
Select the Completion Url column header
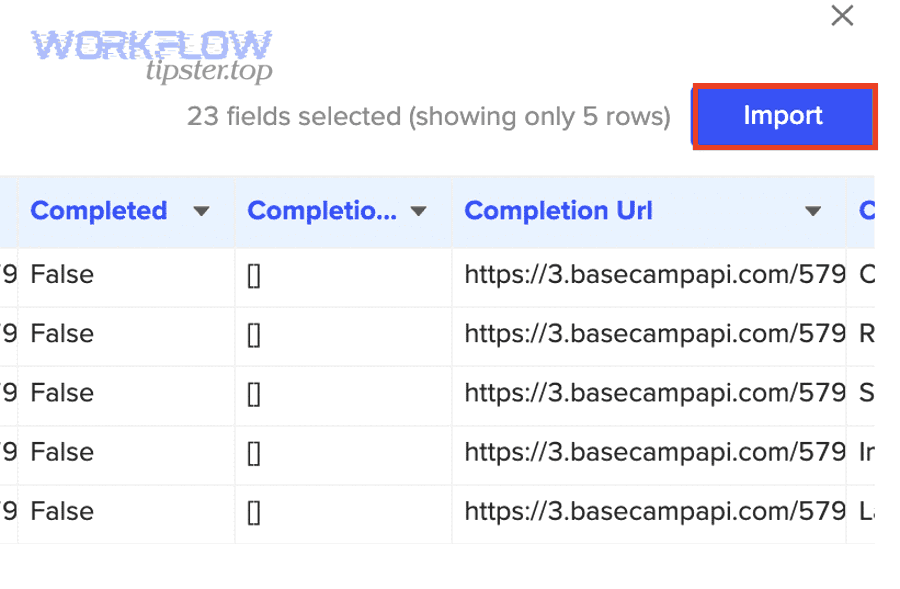tap(558, 211)
